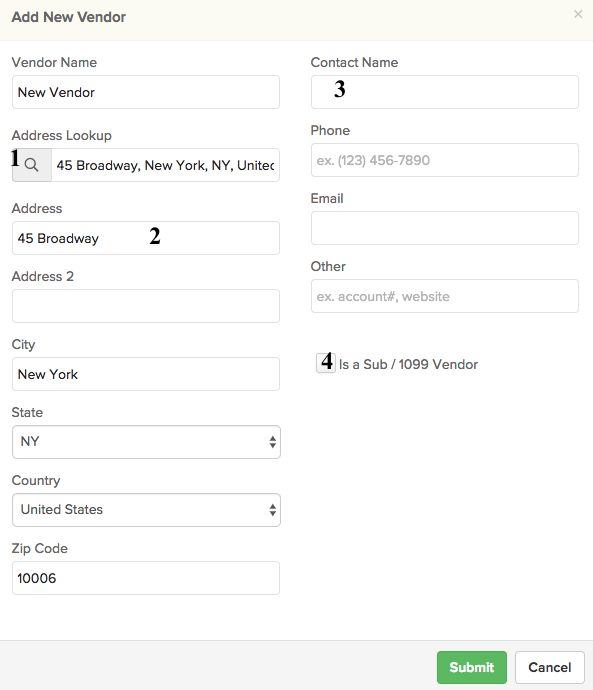Open the State dropdown showing NY
The image size is (593, 690).
point(146,442)
